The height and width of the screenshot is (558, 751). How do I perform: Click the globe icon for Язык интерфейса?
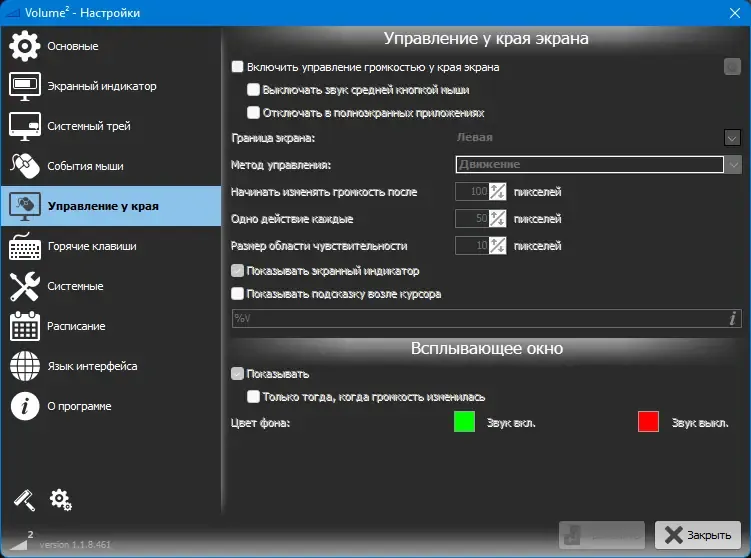click(24, 366)
